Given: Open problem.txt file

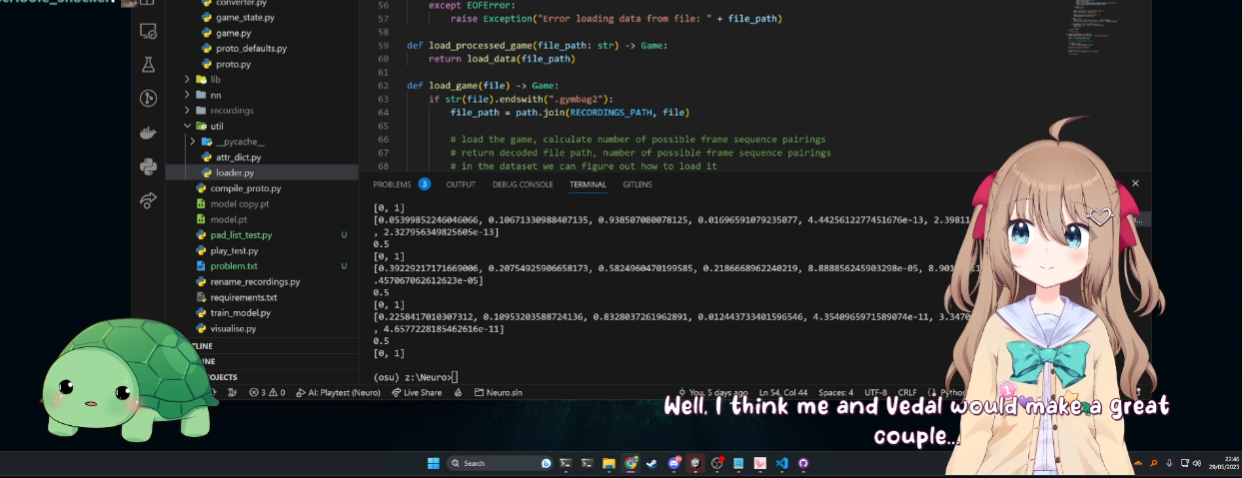Looking at the screenshot, I should click(x=233, y=266).
